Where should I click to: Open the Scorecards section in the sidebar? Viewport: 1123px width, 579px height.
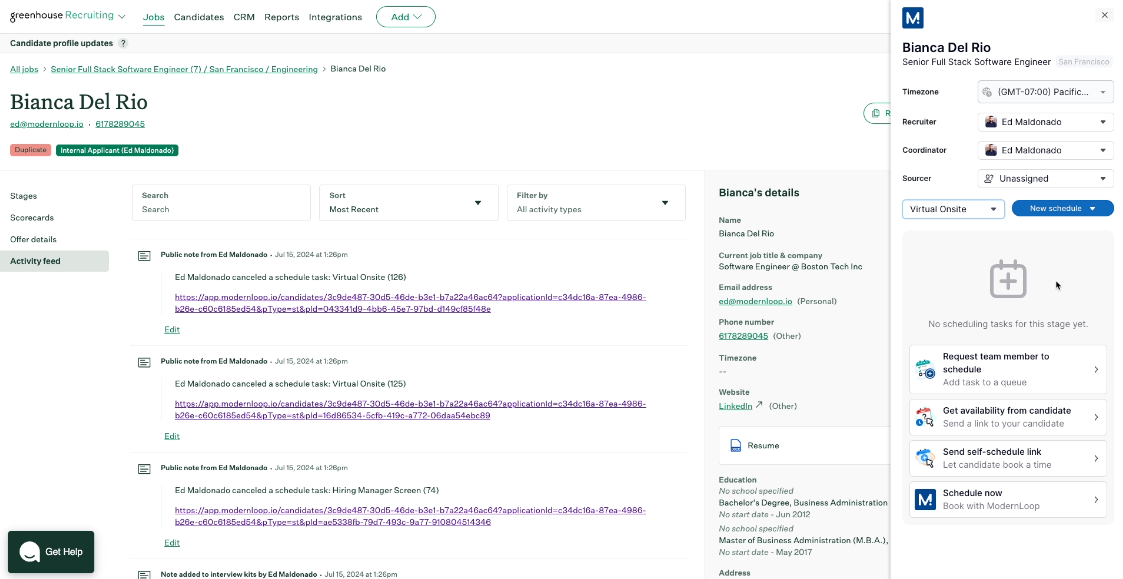tap(32, 217)
